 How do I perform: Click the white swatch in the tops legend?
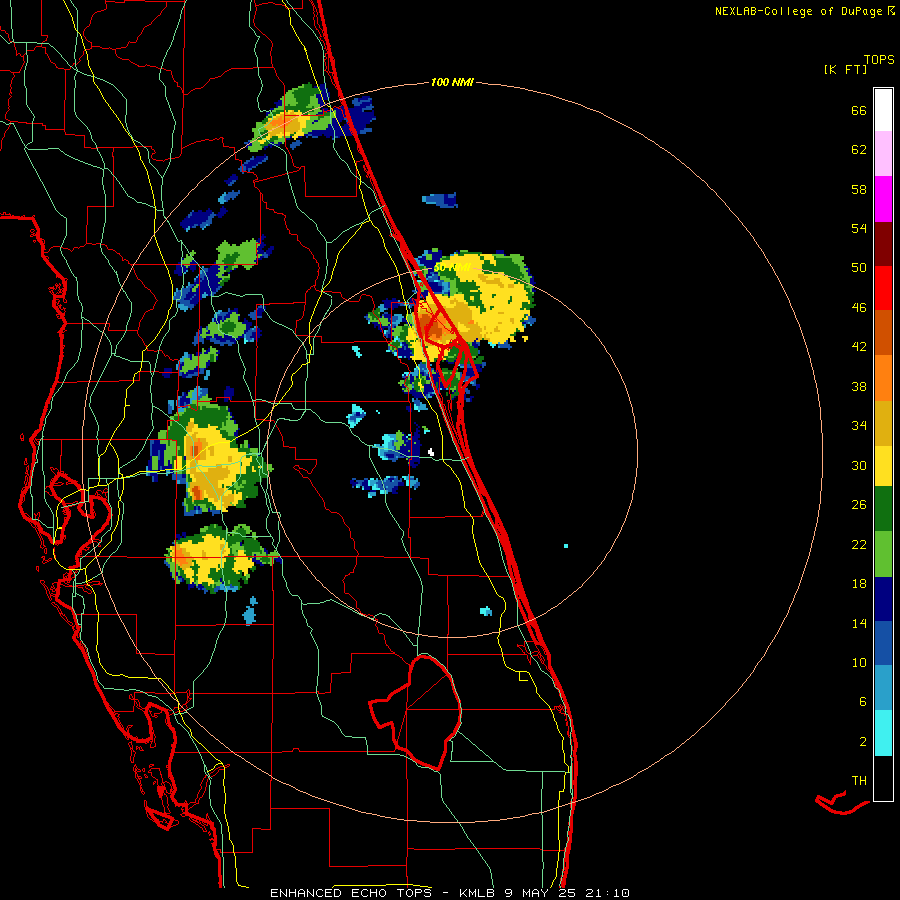click(883, 110)
